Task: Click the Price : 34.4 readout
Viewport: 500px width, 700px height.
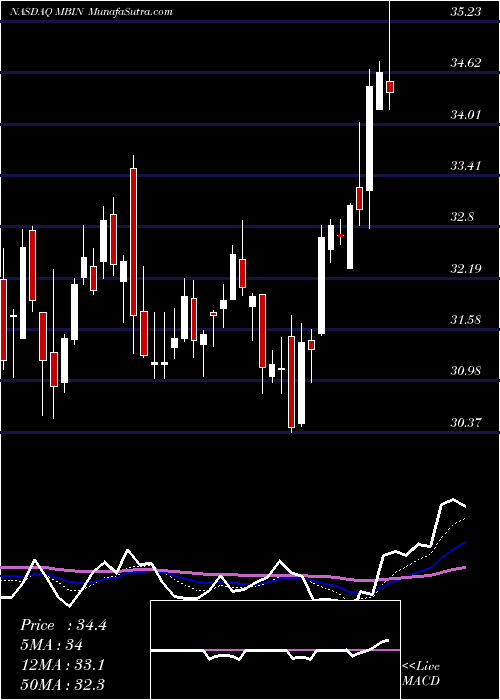Action: 63,625
